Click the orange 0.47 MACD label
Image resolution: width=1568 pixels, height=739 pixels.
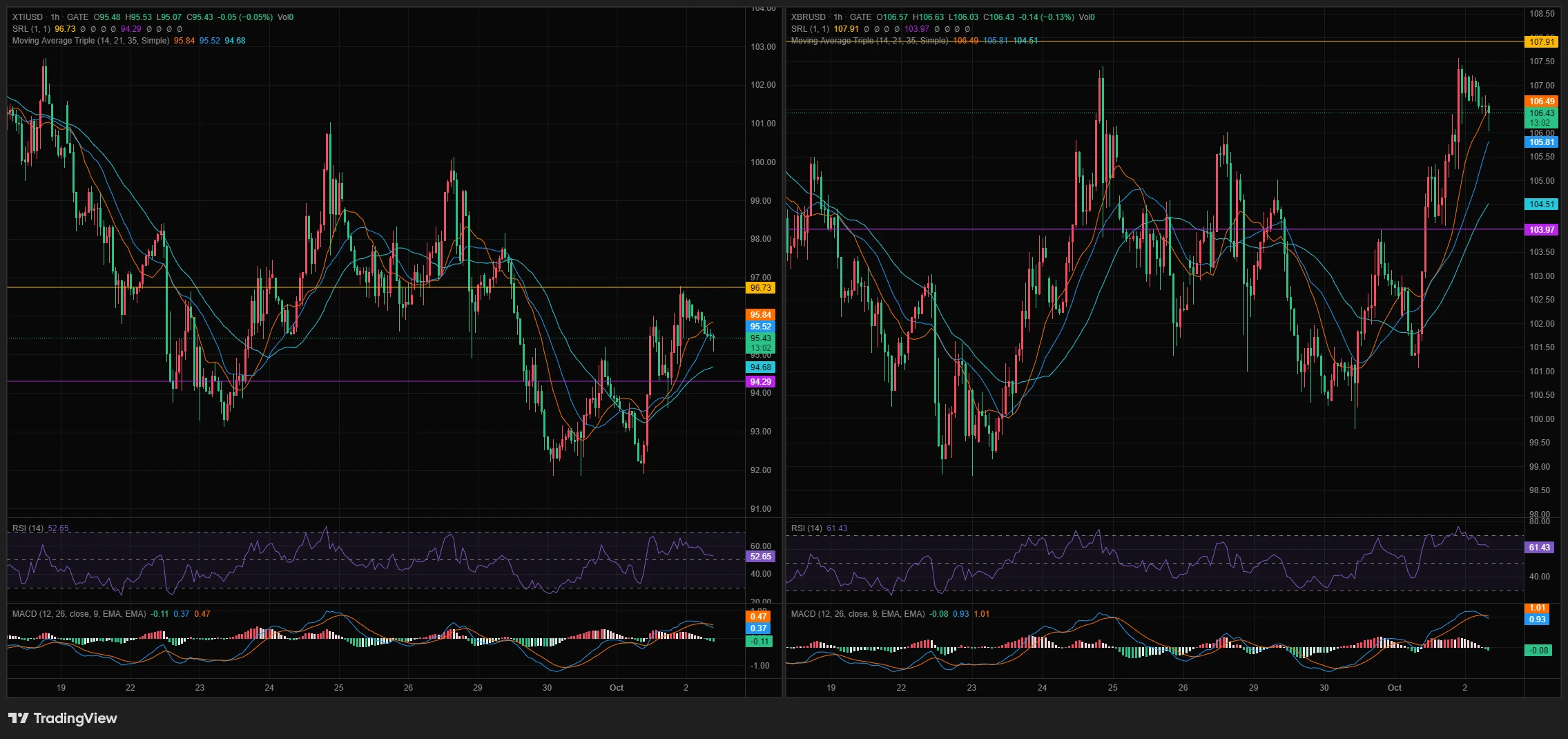[x=759, y=617]
